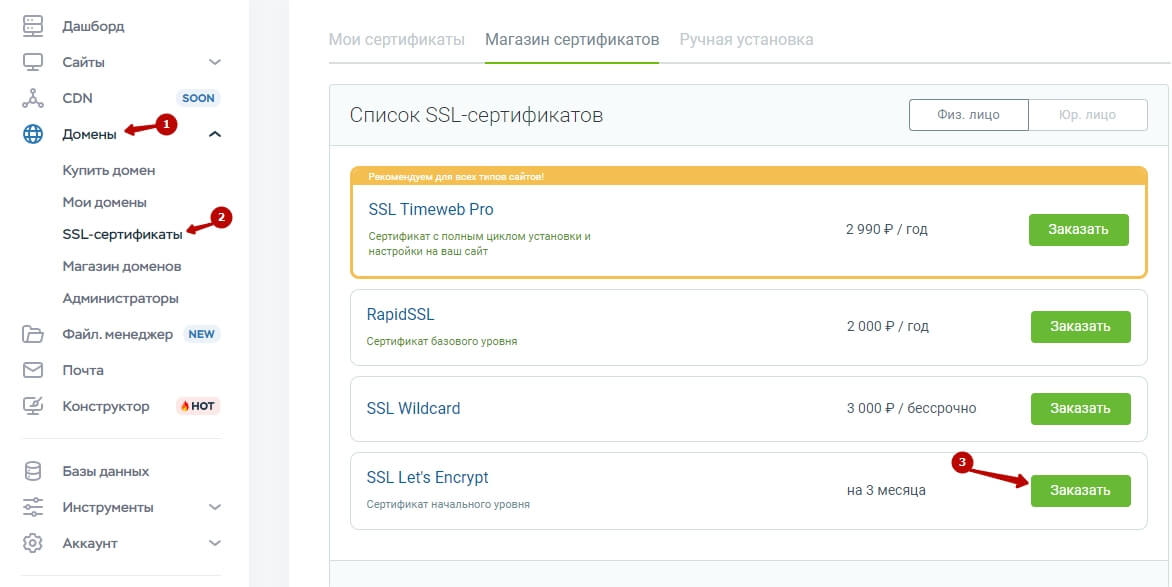
Task: Switch to Ручная установка tab
Action: coord(746,40)
